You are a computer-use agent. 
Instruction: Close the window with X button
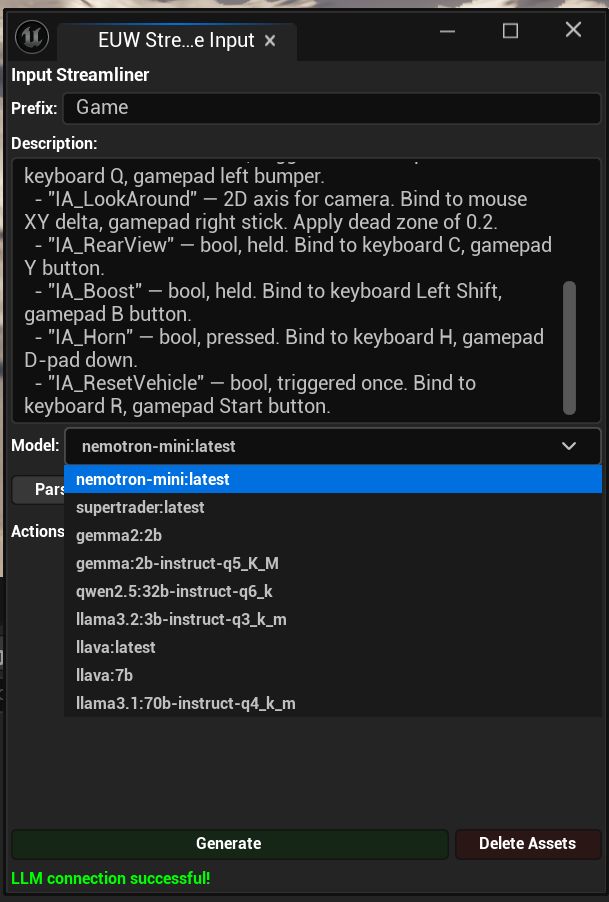point(573,31)
